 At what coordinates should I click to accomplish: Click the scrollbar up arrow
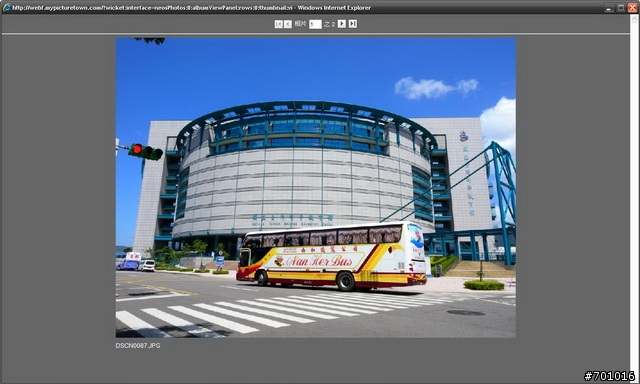click(635, 20)
